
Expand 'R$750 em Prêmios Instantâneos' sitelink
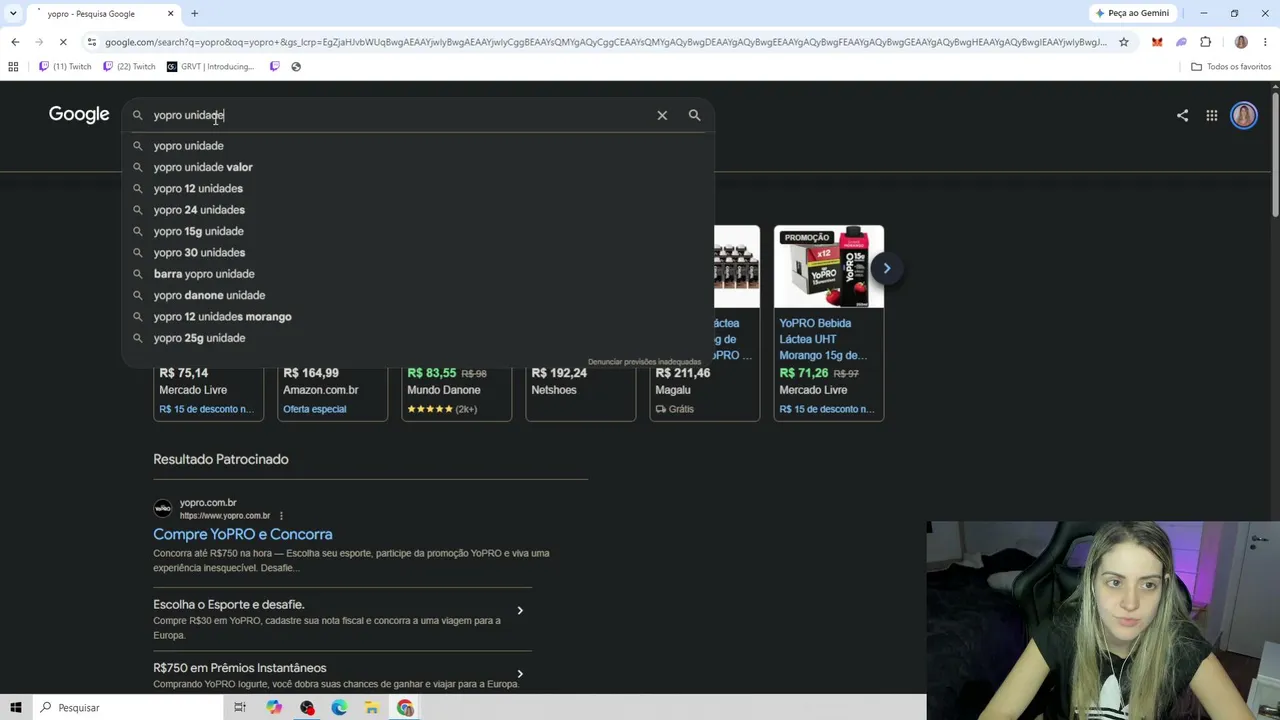pos(519,675)
